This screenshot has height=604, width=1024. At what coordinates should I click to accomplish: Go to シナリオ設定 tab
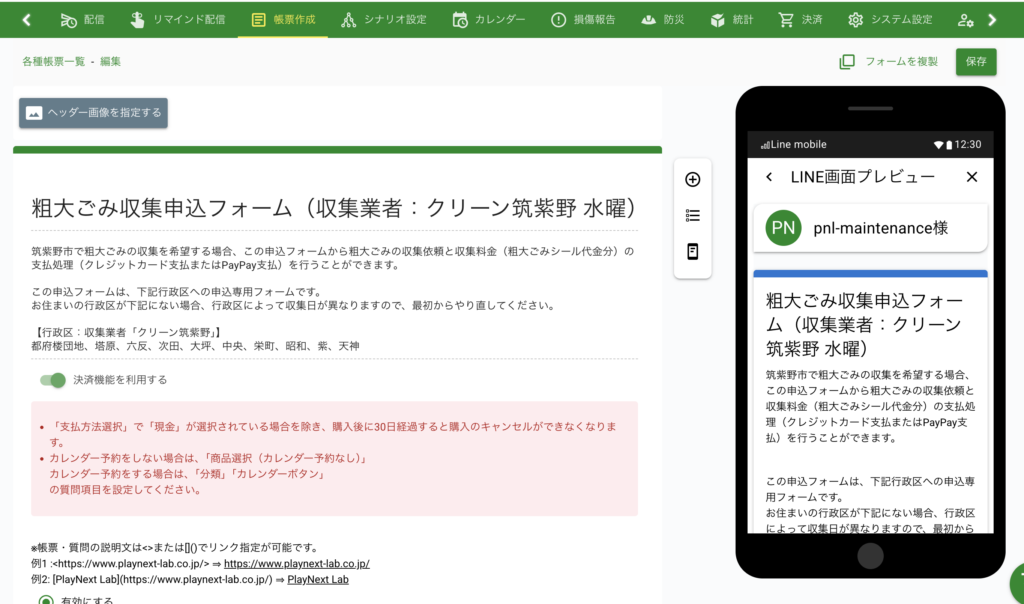tap(383, 20)
